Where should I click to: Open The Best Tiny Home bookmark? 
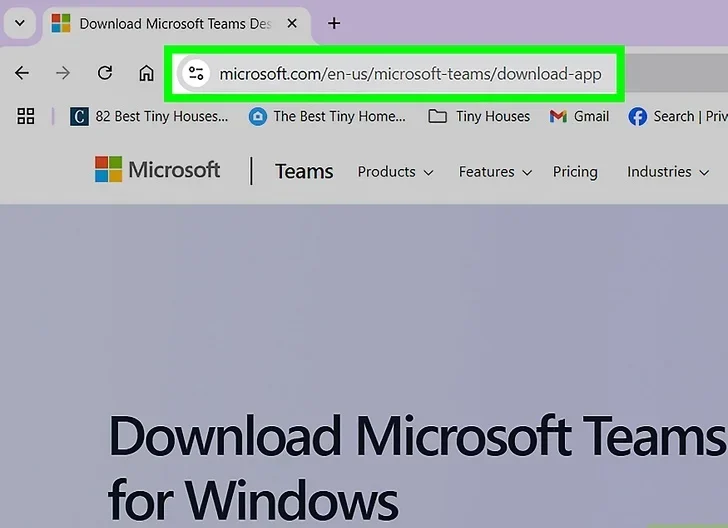[327, 117]
